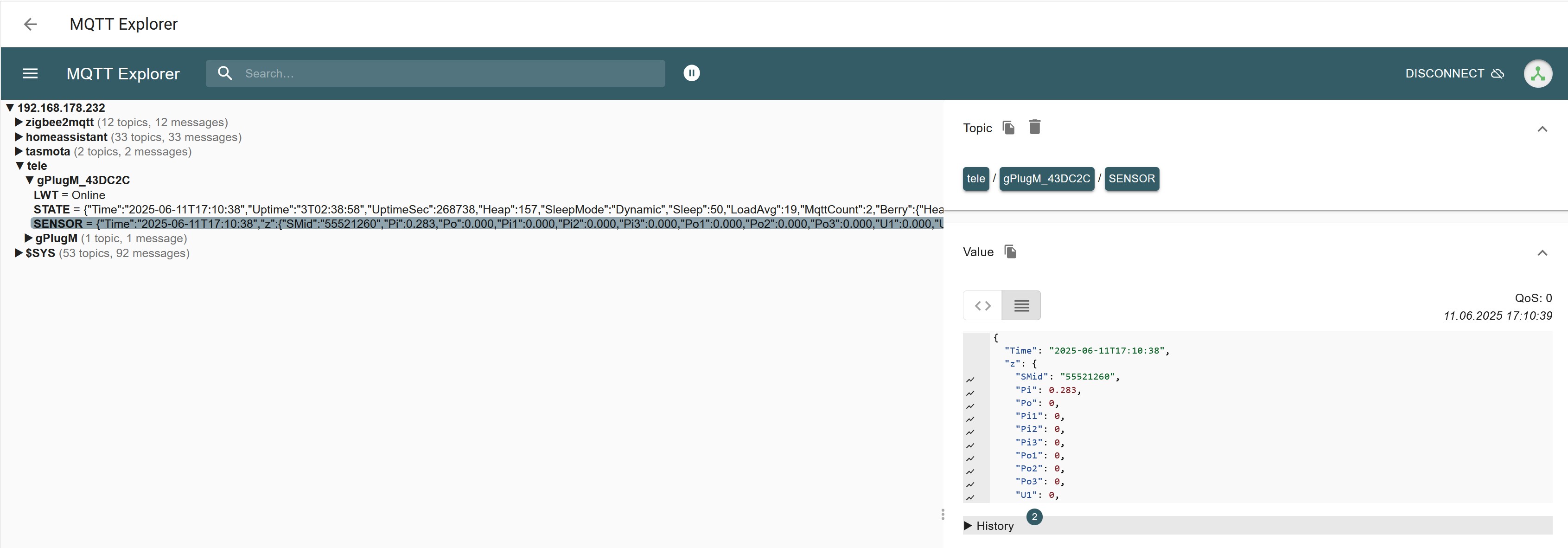Delete the topic with the trash icon
Viewport: 1568px width, 548px height.
pyautogui.click(x=1035, y=127)
